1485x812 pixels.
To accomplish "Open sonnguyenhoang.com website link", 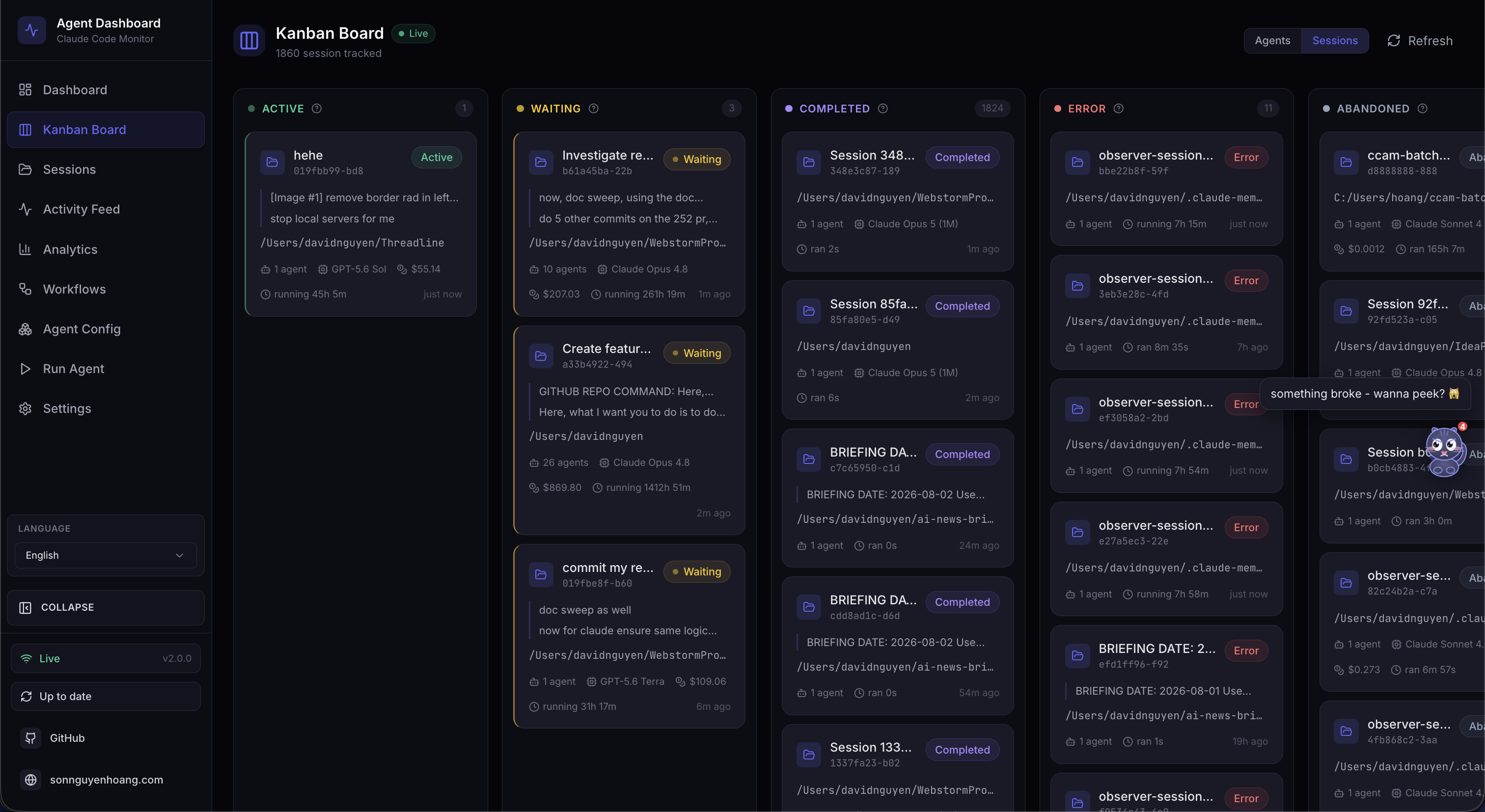I will pos(92,780).
